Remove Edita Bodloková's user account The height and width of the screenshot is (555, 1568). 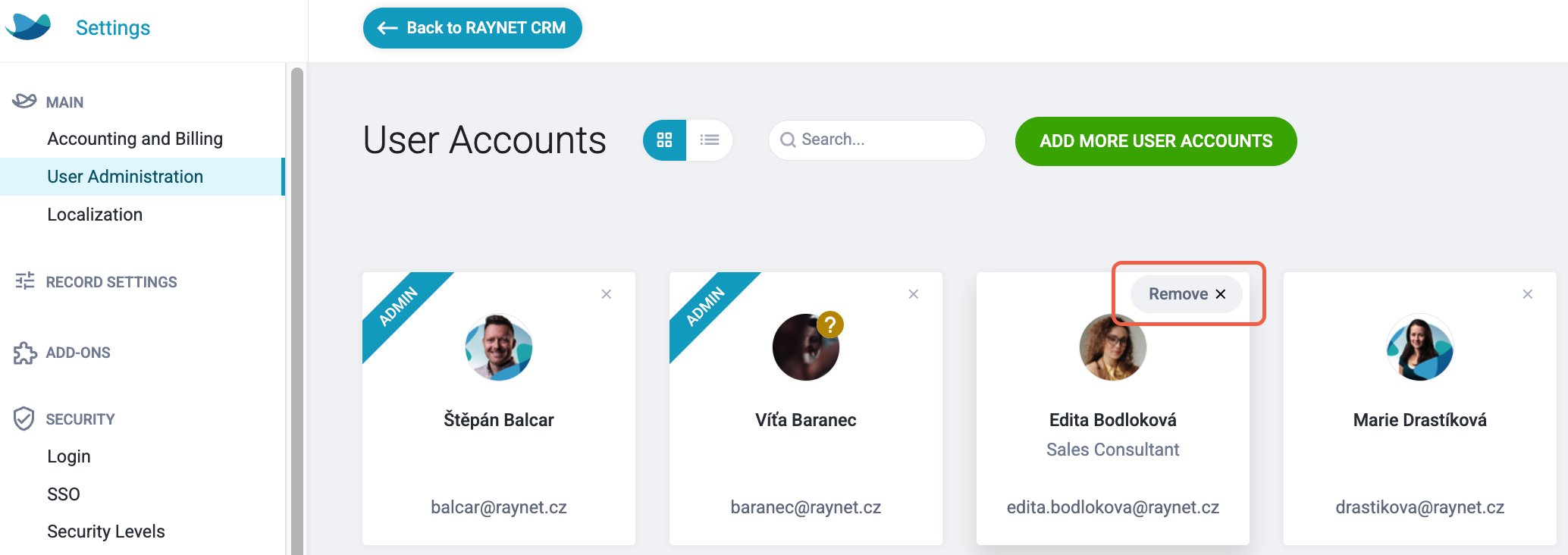pyautogui.click(x=1187, y=294)
